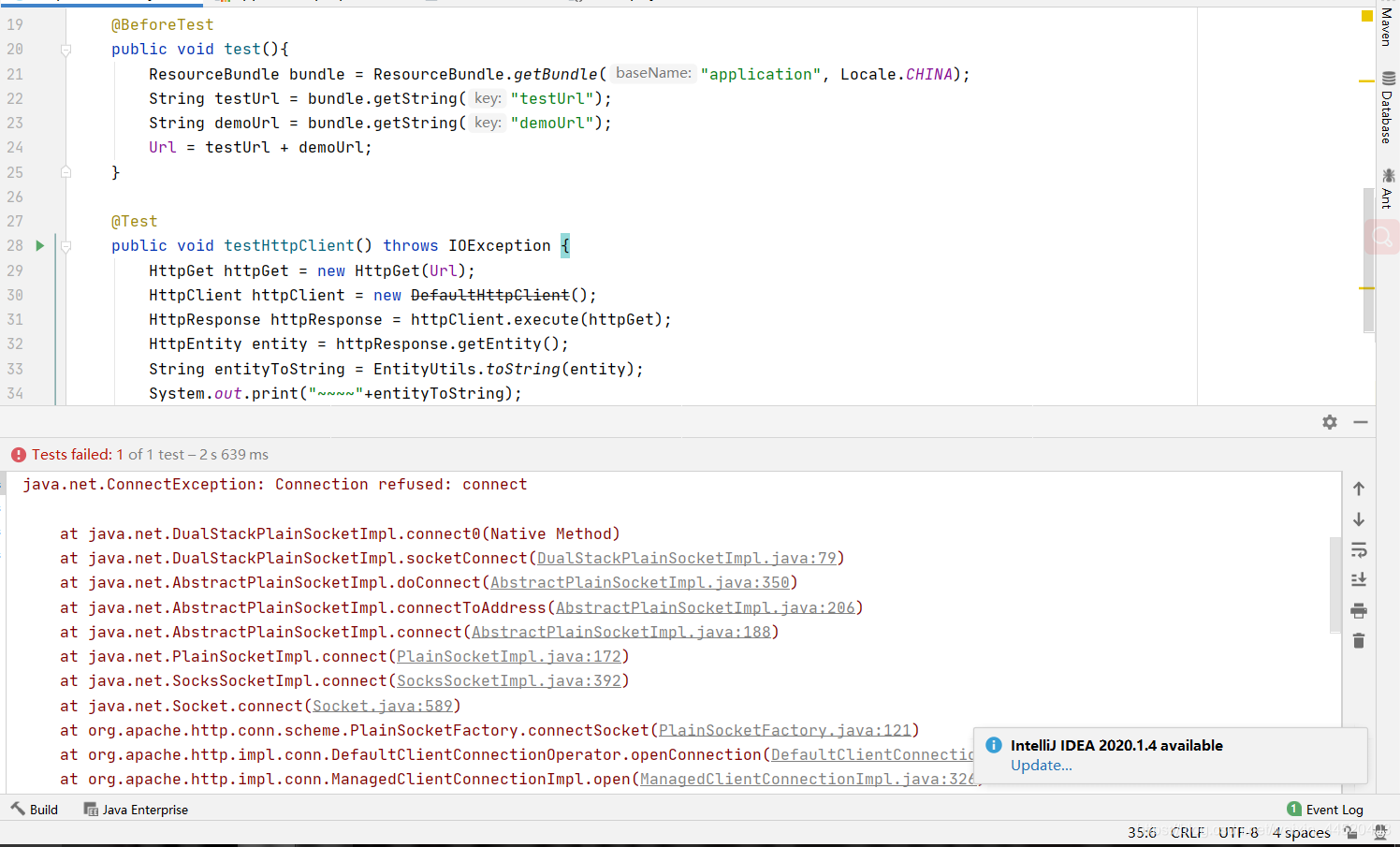Open the UTF-8 file encoding selector
This screenshot has width=1400, height=847.
pos(1238,832)
